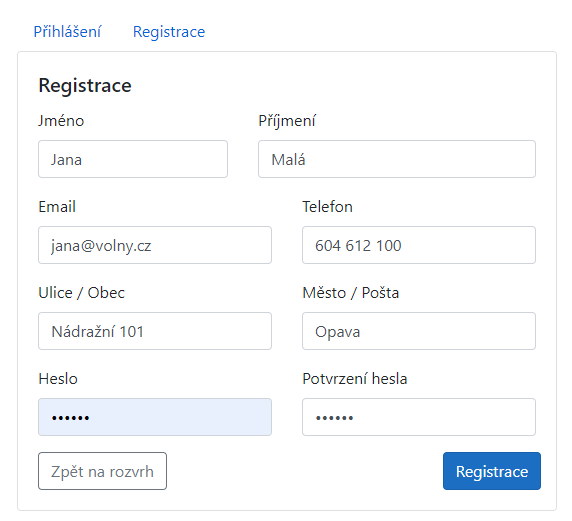Click the Potvrzení hesla label
The height and width of the screenshot is (521, 572).
point(355,379)
